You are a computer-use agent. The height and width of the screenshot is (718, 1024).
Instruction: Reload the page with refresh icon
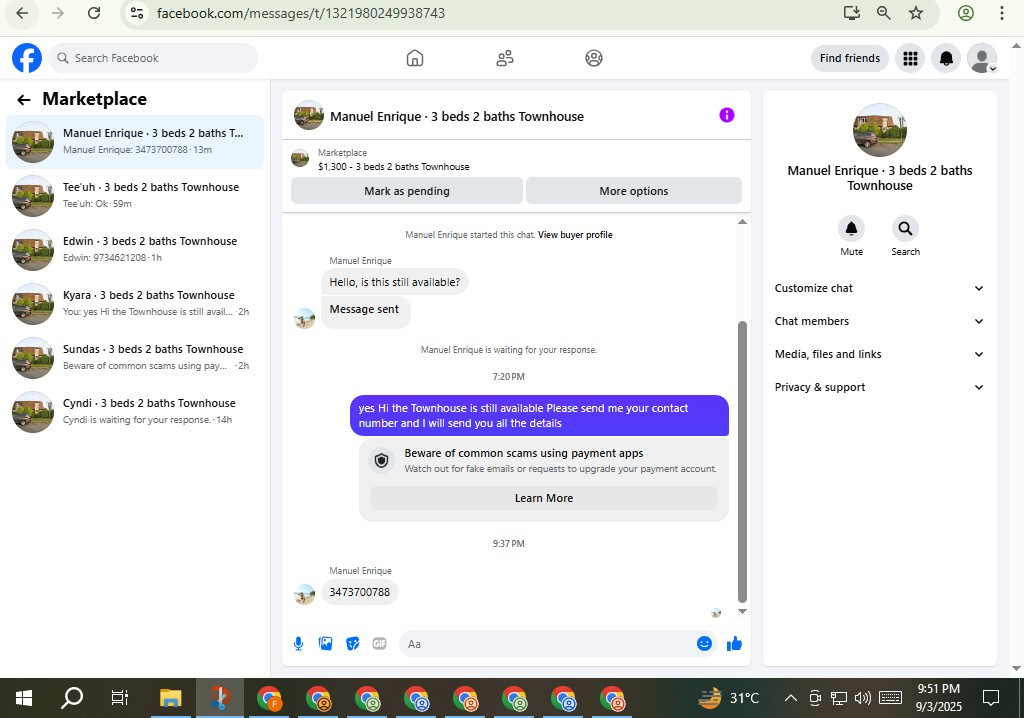[94, 13]
